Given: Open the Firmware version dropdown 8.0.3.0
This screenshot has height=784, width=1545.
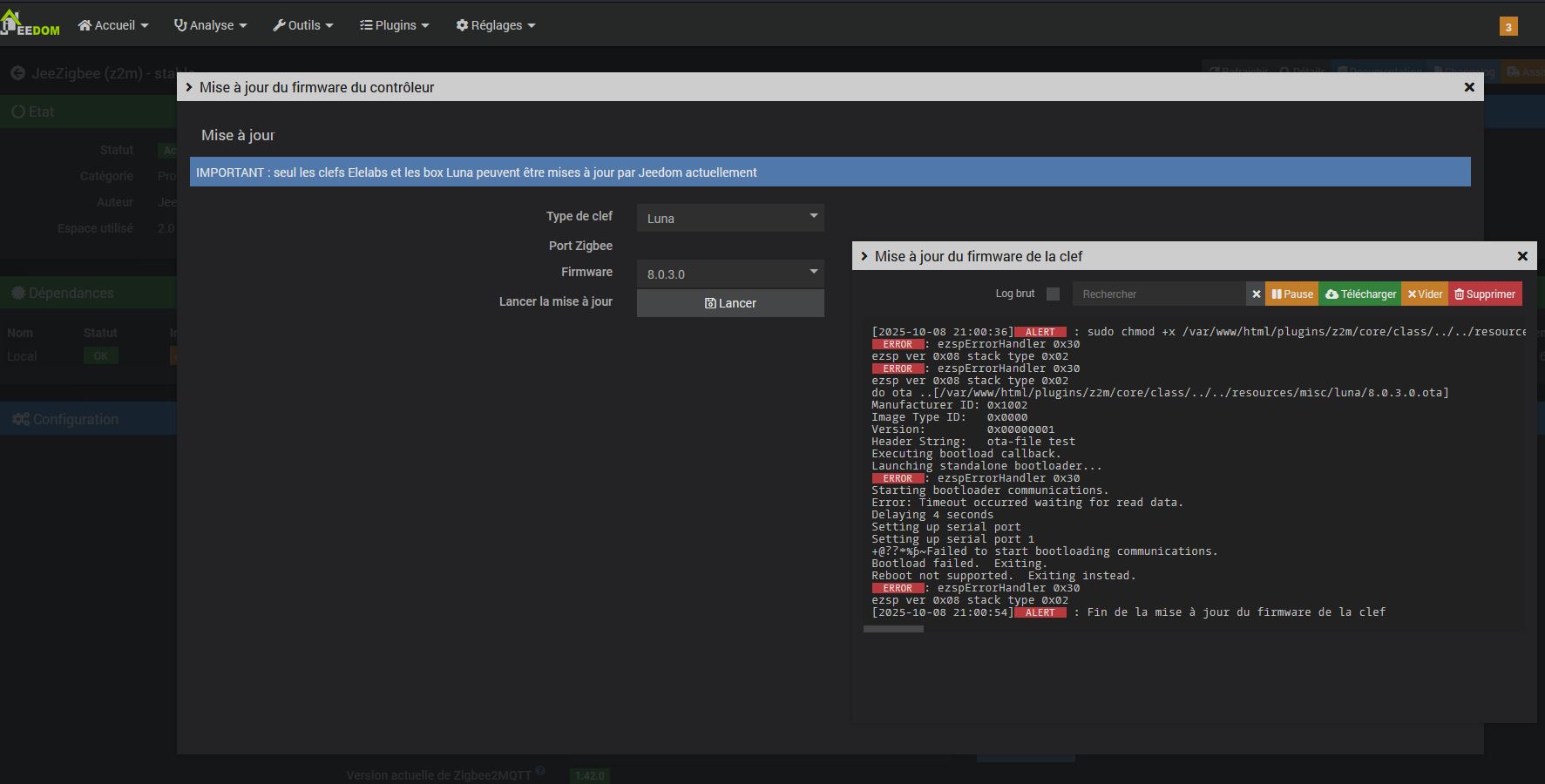Looking at the screenshot, I should (730, 274).
